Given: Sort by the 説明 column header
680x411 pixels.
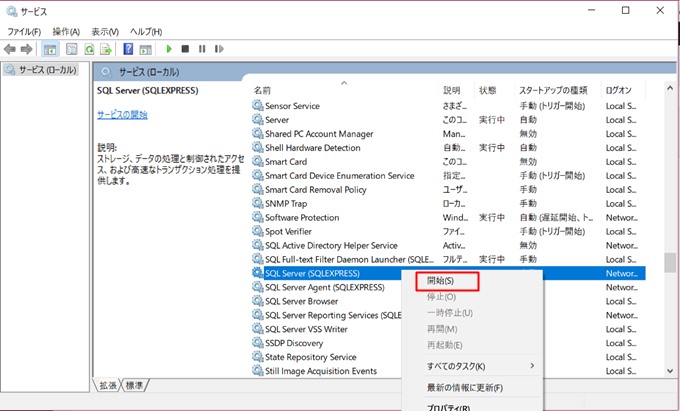Looking at the screenshot, I should 451,90.
